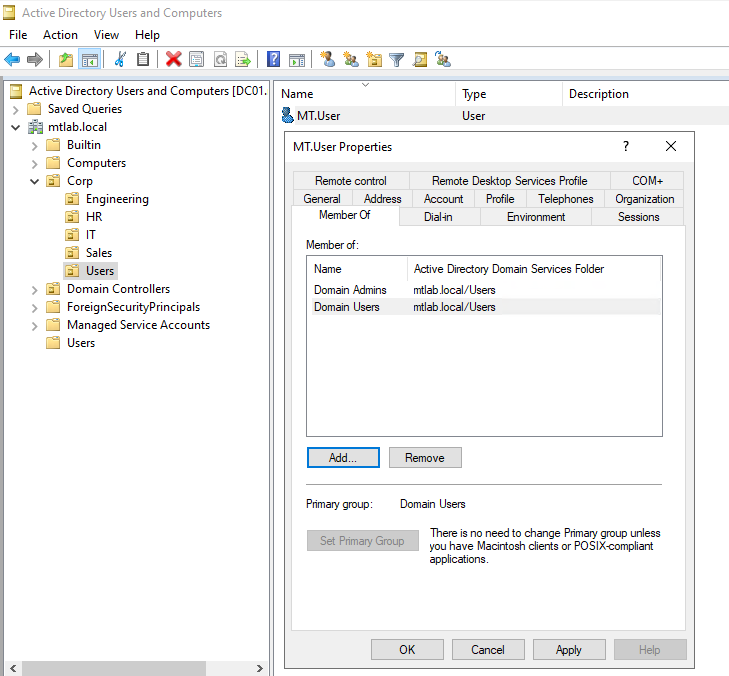Click the mtlab.local domain icon

(x=35, y=127)
